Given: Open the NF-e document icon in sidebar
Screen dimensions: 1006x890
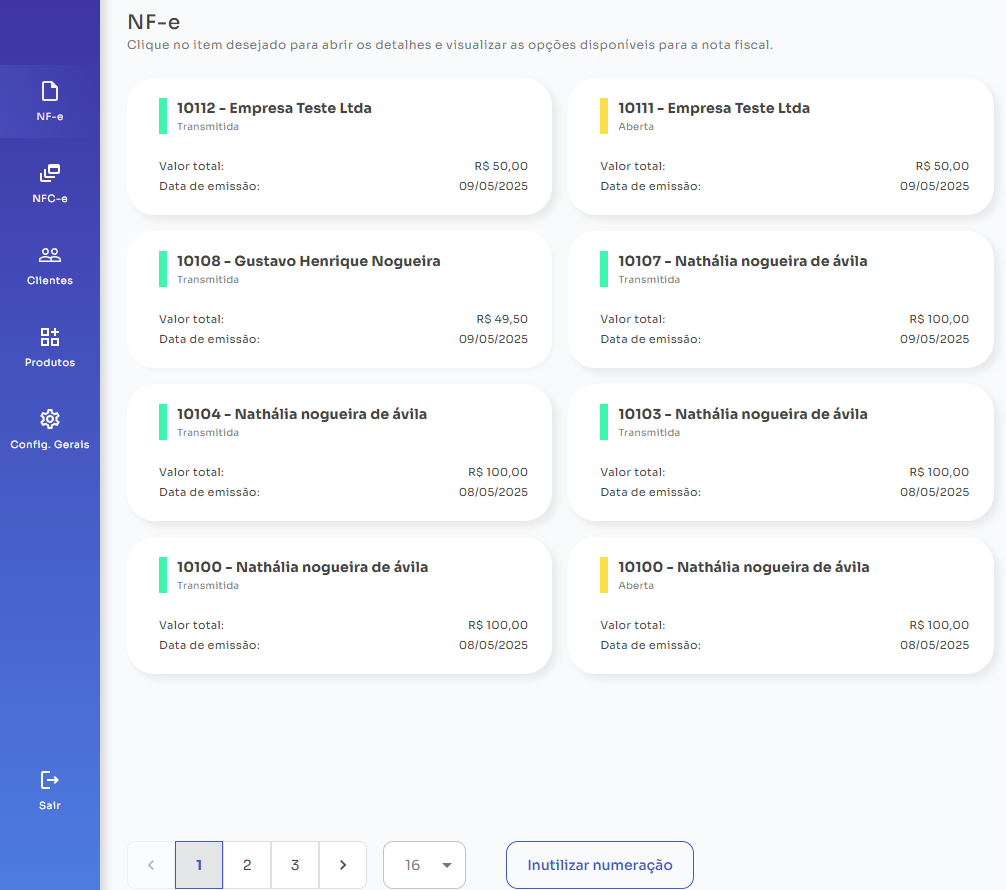Looking at the screenshot, I should [49, 91].
